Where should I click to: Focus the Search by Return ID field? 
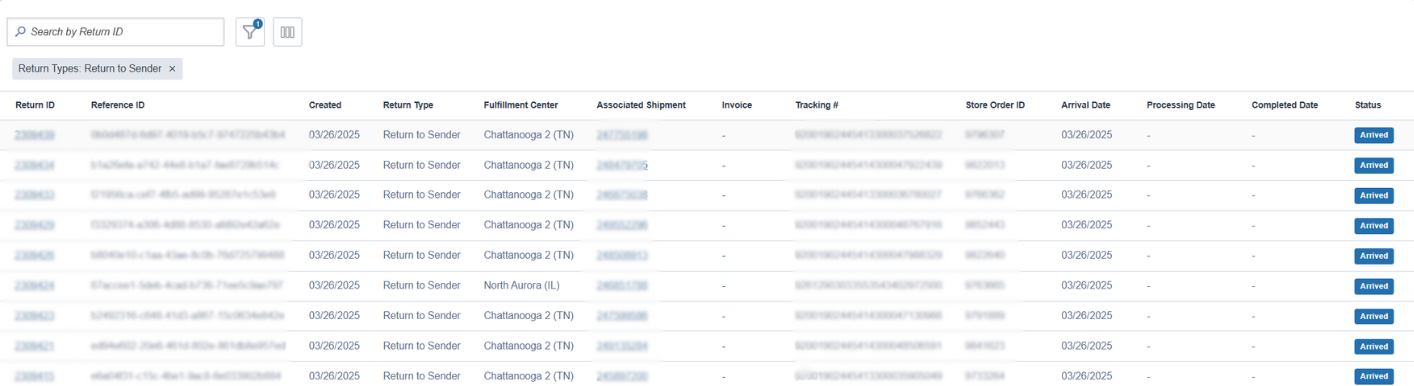[x=116, y=32]
